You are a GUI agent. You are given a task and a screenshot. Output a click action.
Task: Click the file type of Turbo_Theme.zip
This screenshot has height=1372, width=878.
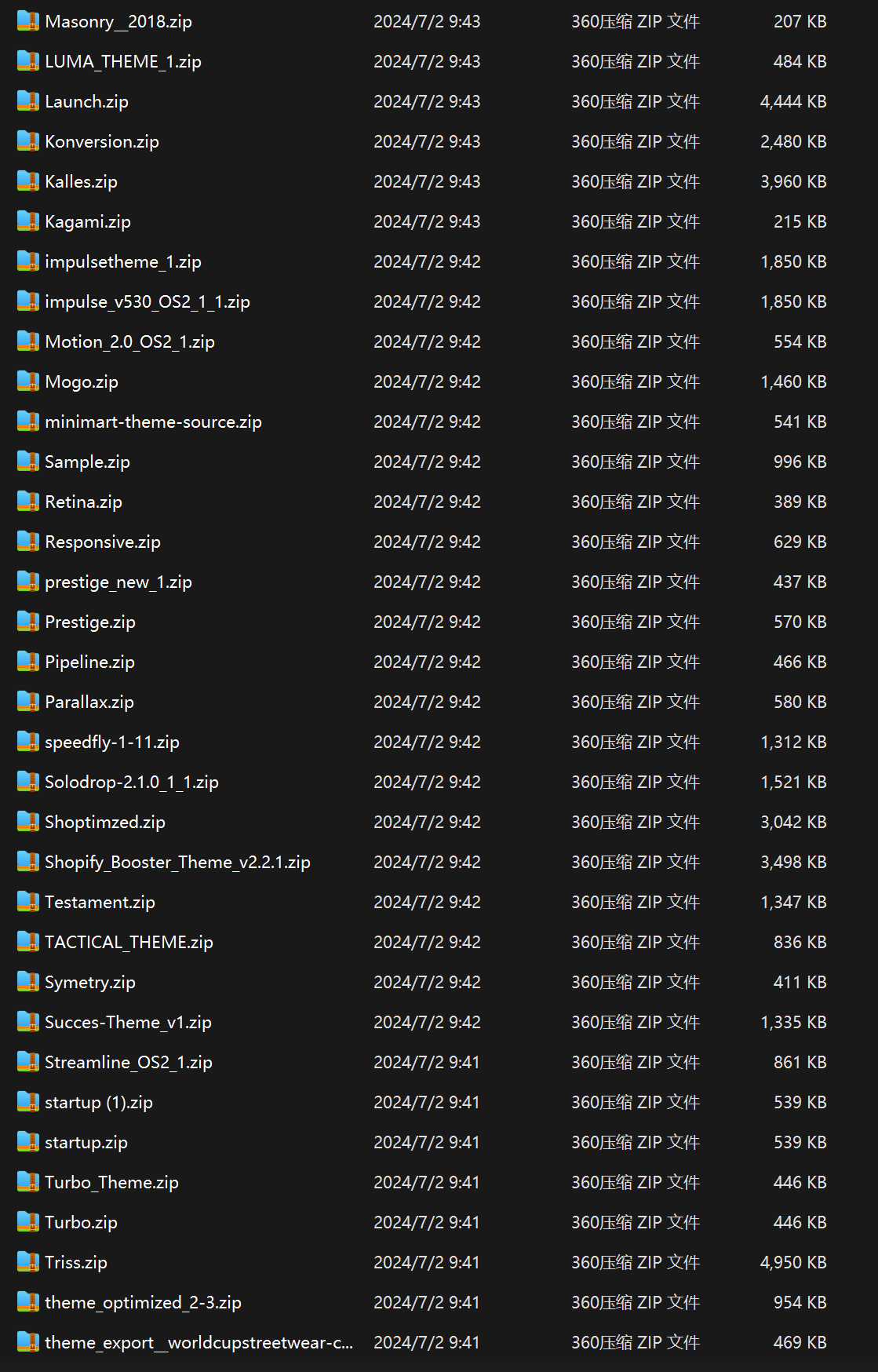tap(636, 1182)
